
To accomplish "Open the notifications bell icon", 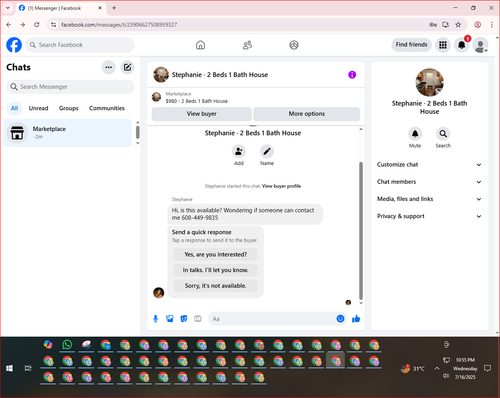I will coord(462,45).
